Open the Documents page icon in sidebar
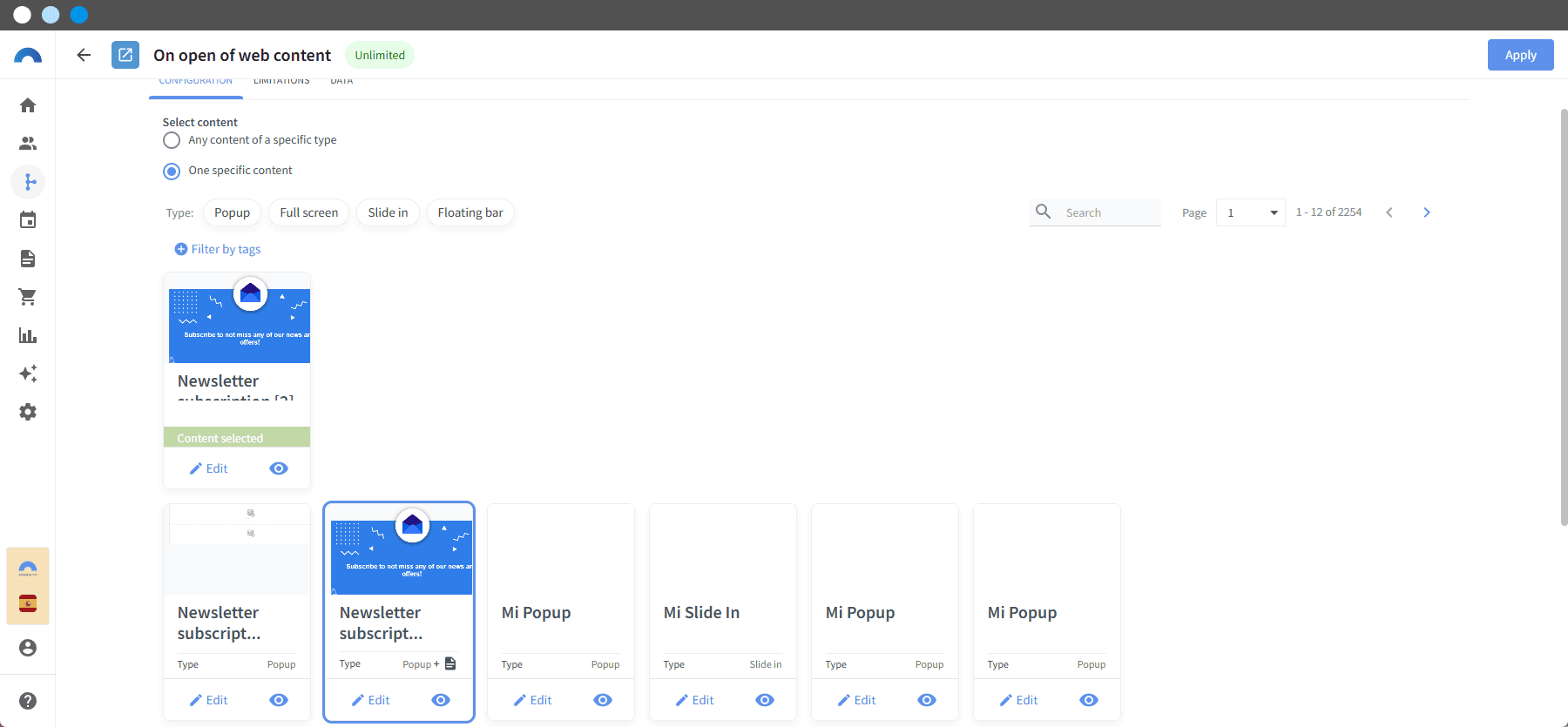 28,259
